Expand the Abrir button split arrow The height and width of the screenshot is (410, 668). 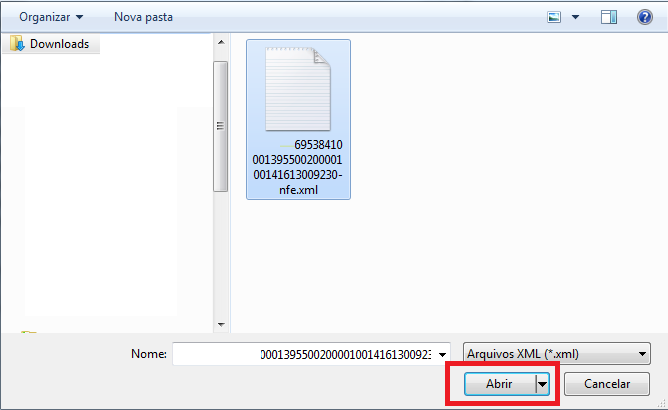coord(542,384)
